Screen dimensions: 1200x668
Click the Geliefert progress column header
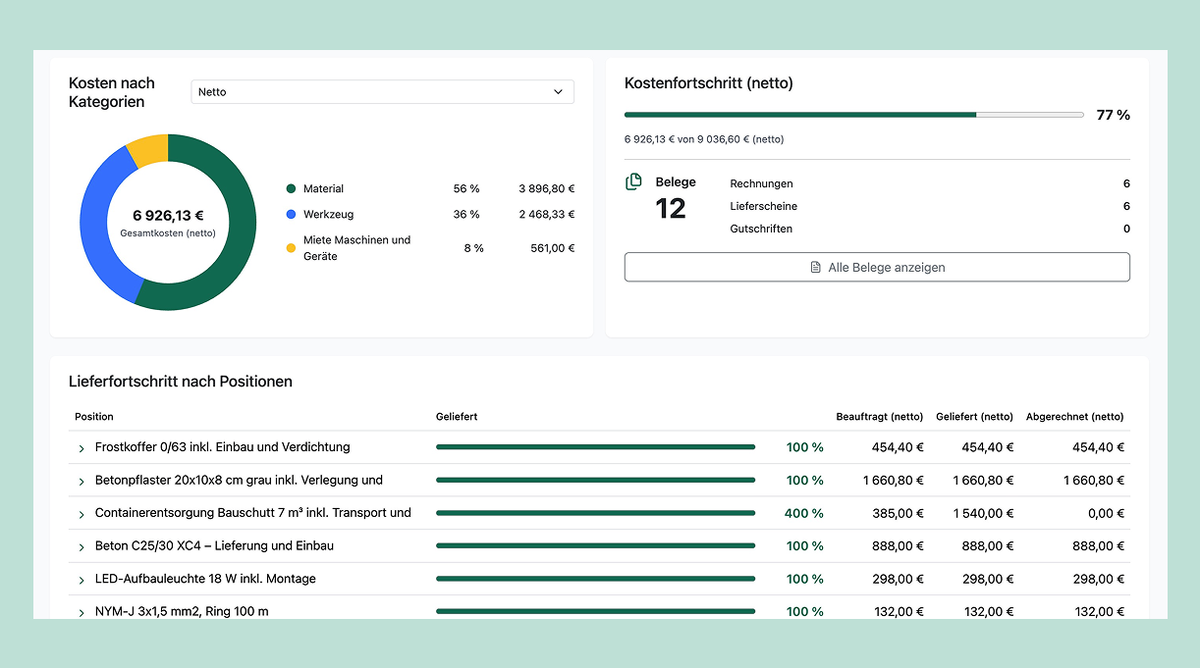pyautogui.click(x=457, y=417)
